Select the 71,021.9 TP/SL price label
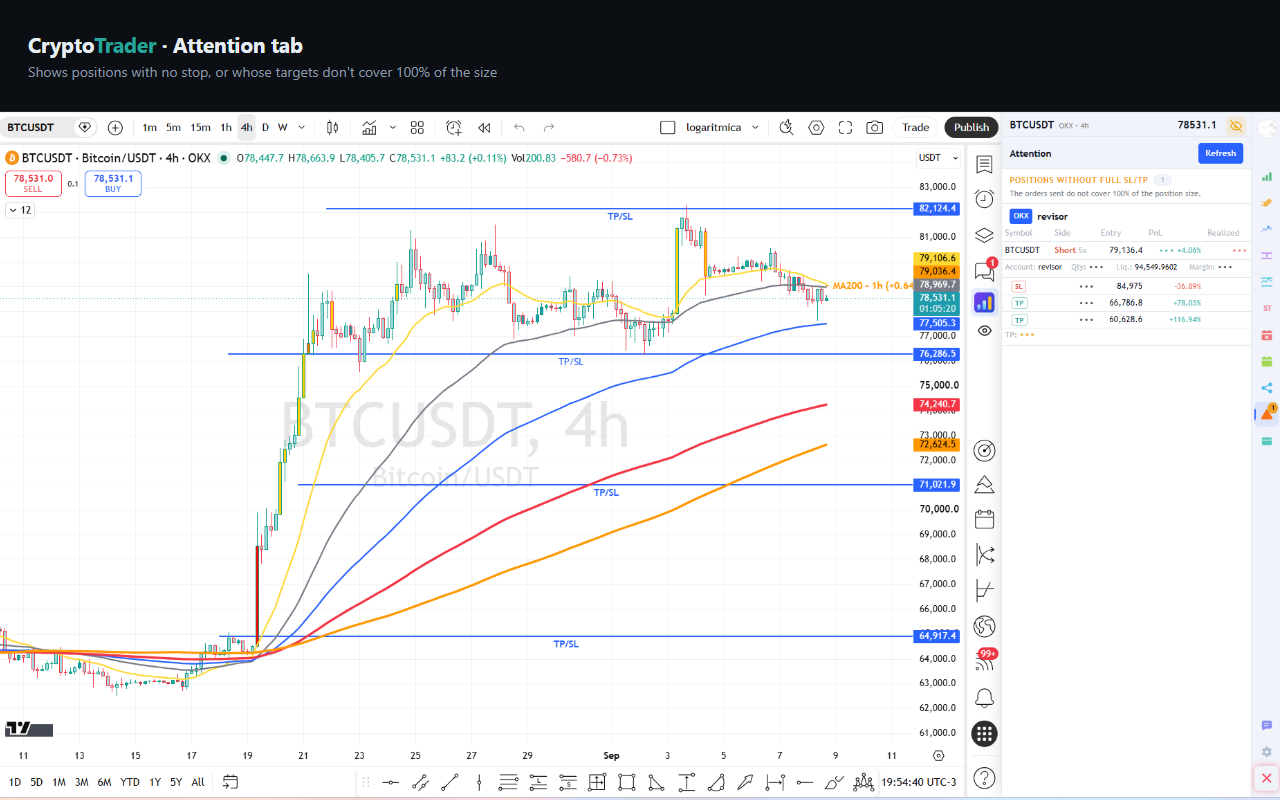The image size is (1280, 800). pyautogui.click(x=937, y=484)
